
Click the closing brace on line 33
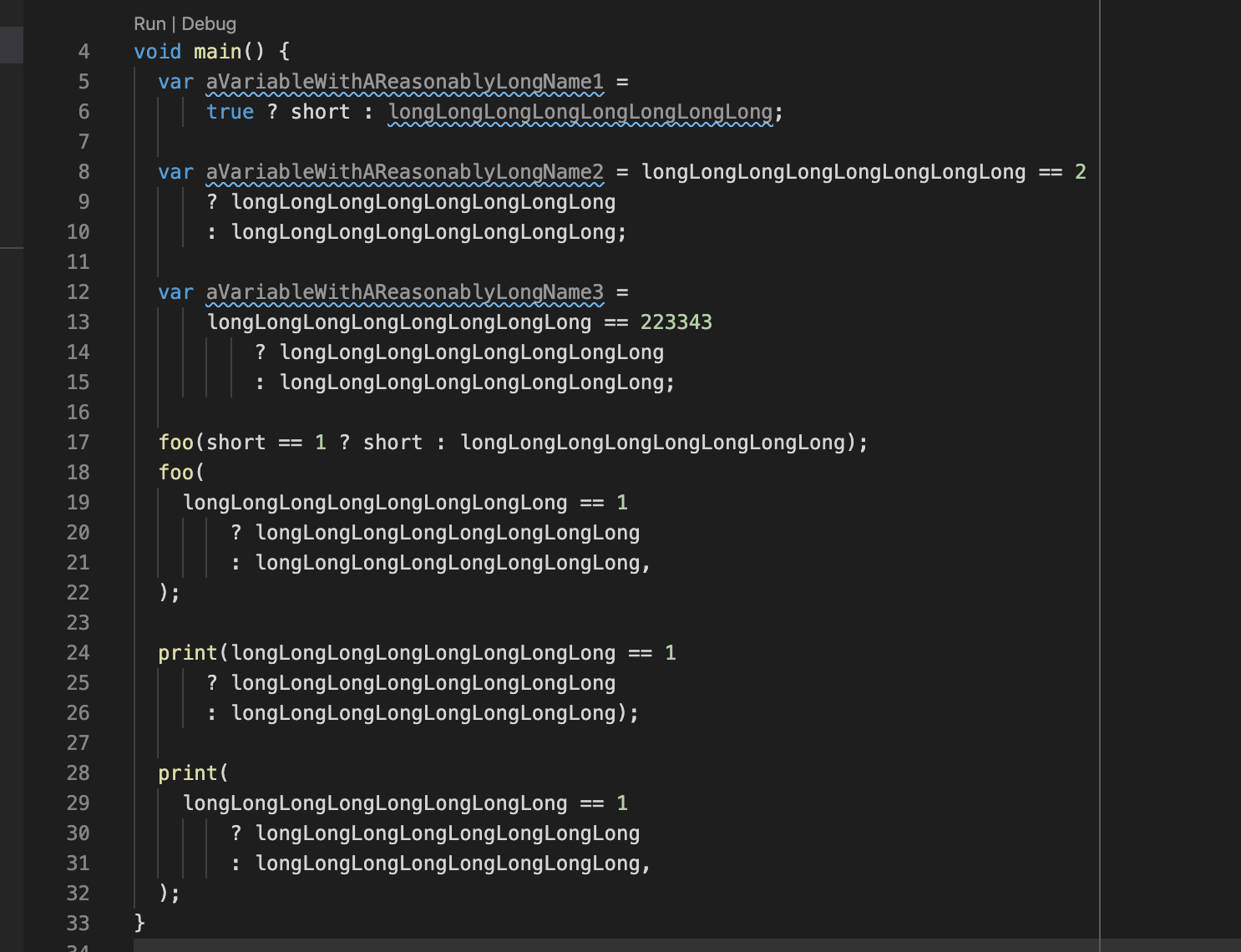(x=138, y=923)
